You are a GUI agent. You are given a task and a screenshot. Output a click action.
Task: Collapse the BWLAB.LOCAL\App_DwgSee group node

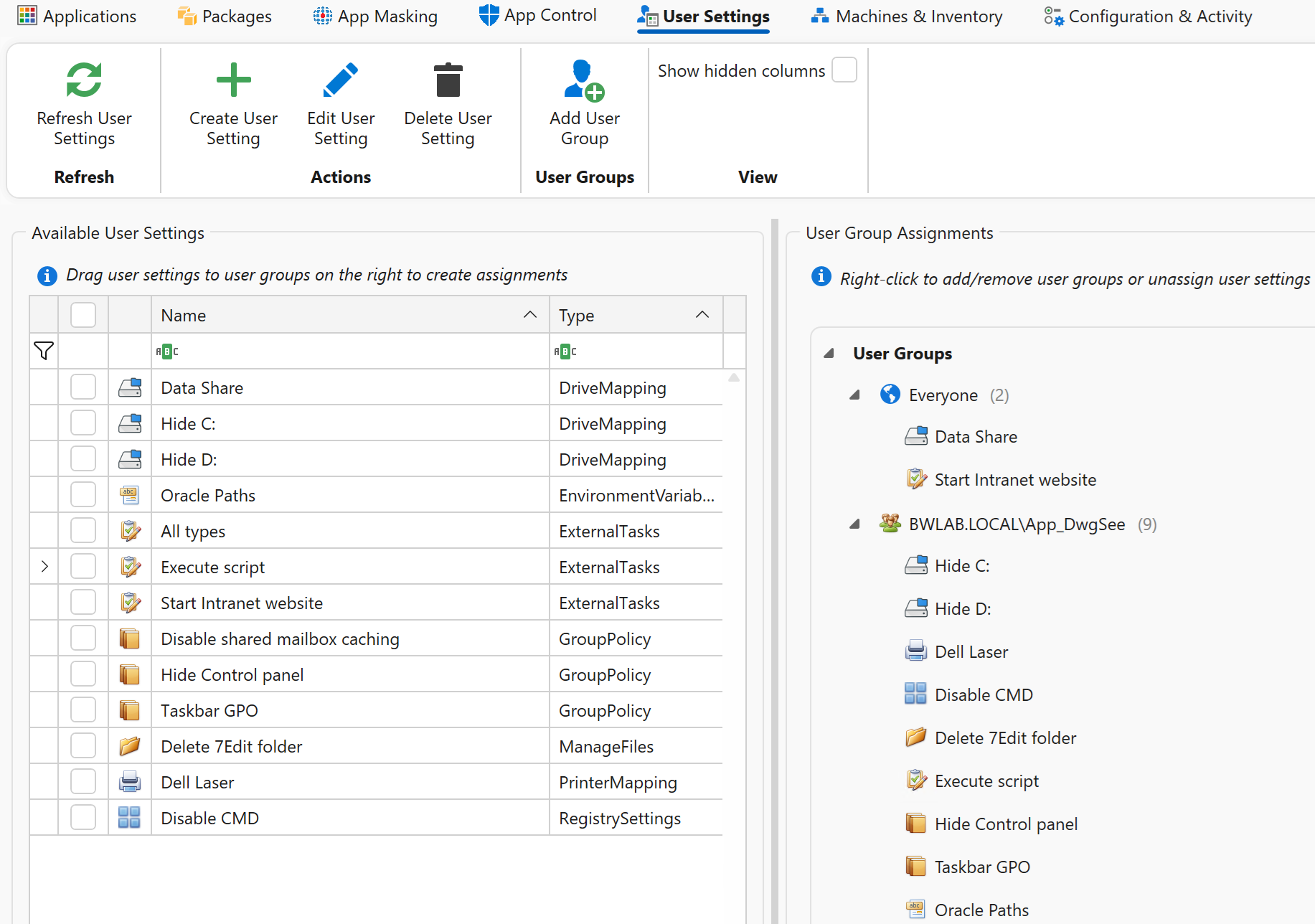tap(854, 524)
